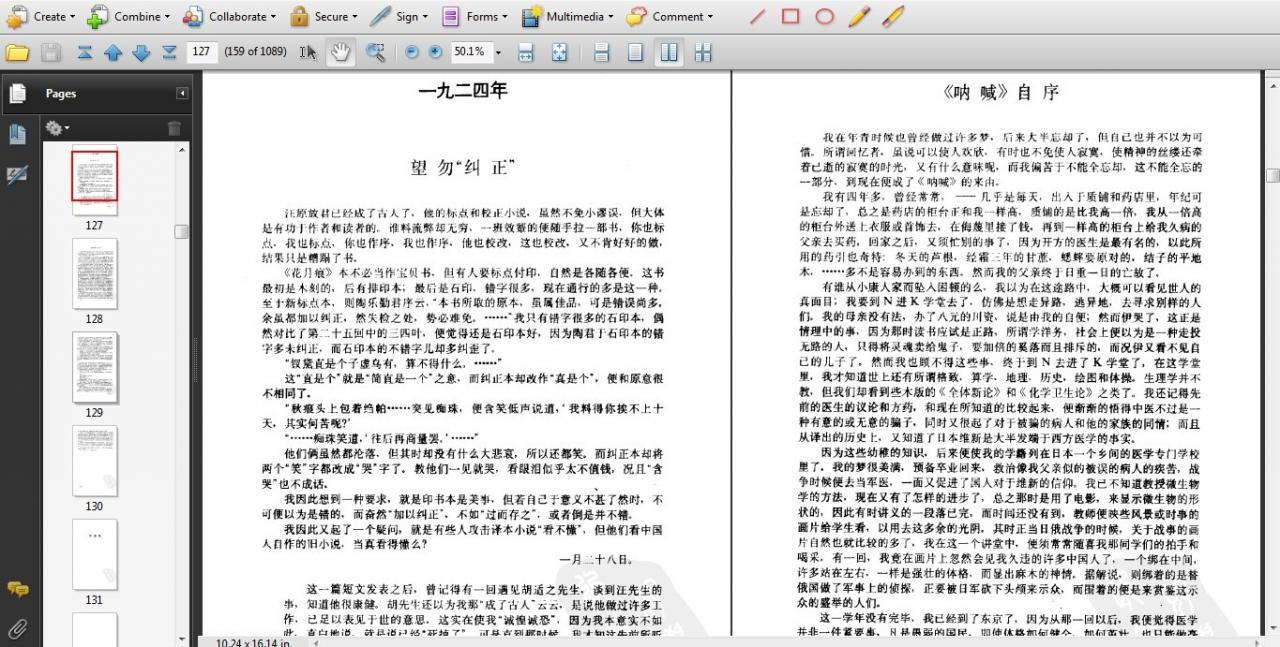This screenshot has height=647, width=1280.
Task: Click the Select text cursor tool
Action: (x=308, y=52)
